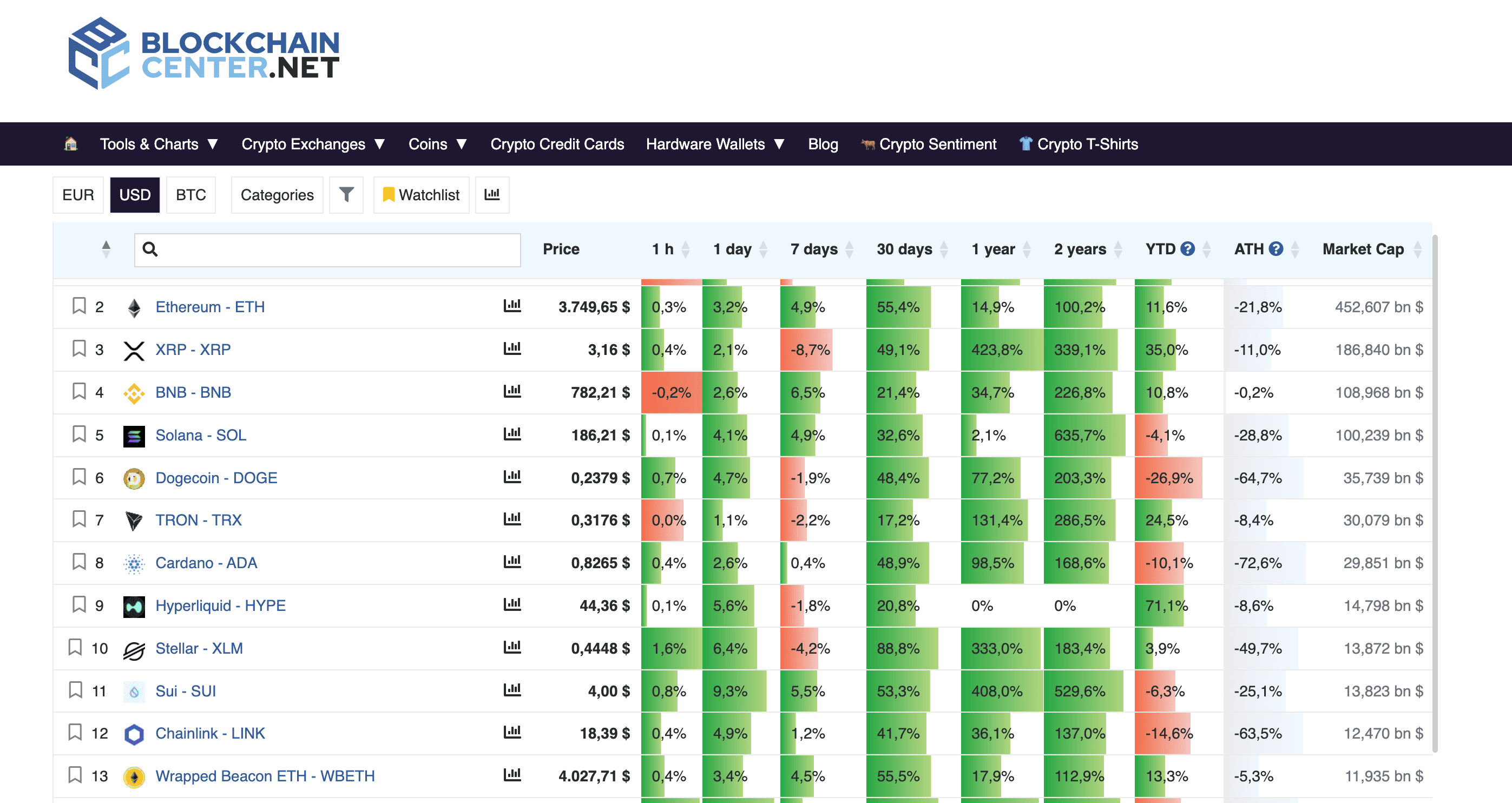
Task: Expand the Coins menu
Action: click(x=437, y=144)
